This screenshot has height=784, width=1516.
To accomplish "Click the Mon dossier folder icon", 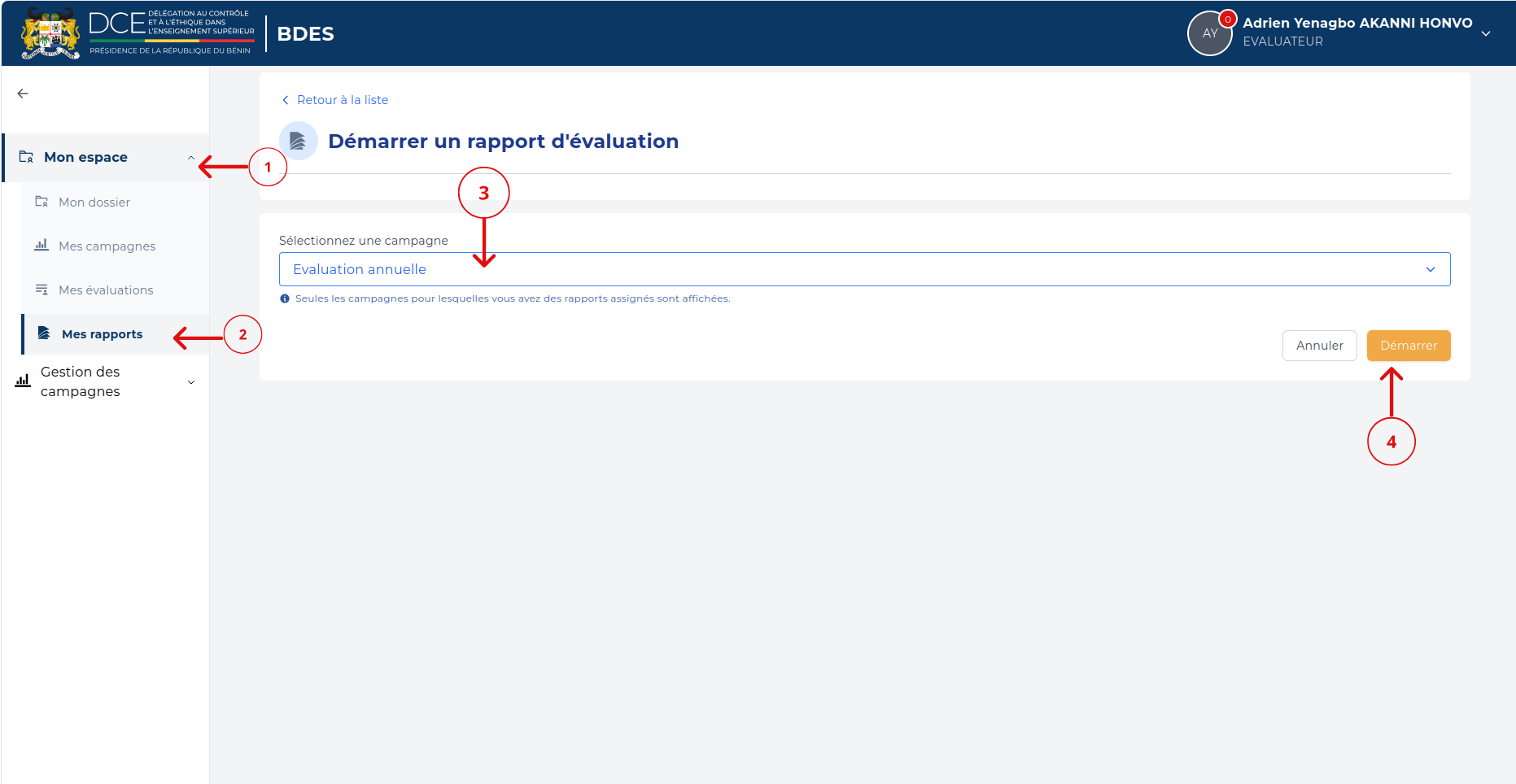I will [x=42, y=202].
